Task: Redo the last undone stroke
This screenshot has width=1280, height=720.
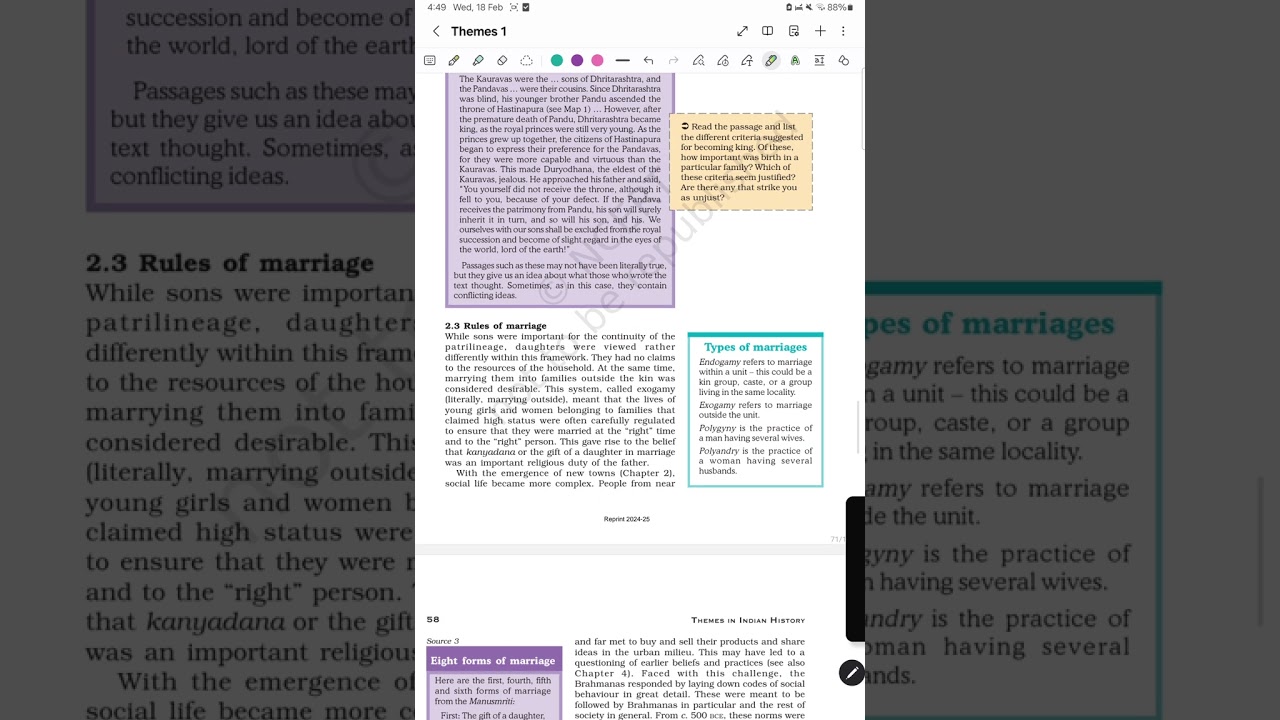Action: coord(673,61)
